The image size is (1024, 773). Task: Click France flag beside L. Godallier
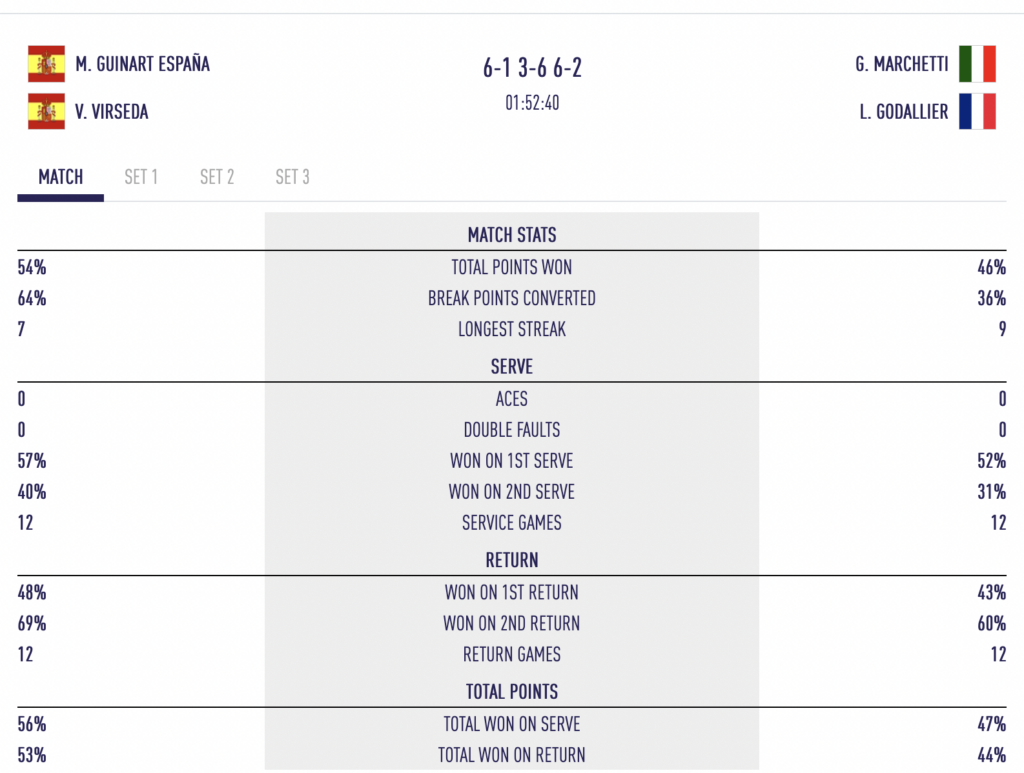click(x=977, y=111)
